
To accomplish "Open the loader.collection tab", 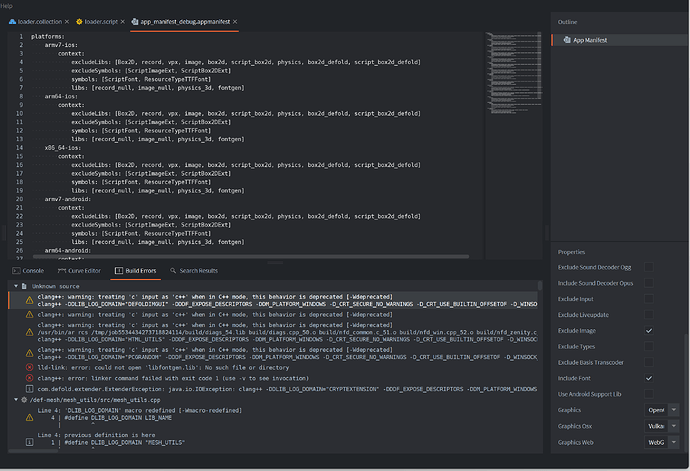I will [x=40, y=22].
